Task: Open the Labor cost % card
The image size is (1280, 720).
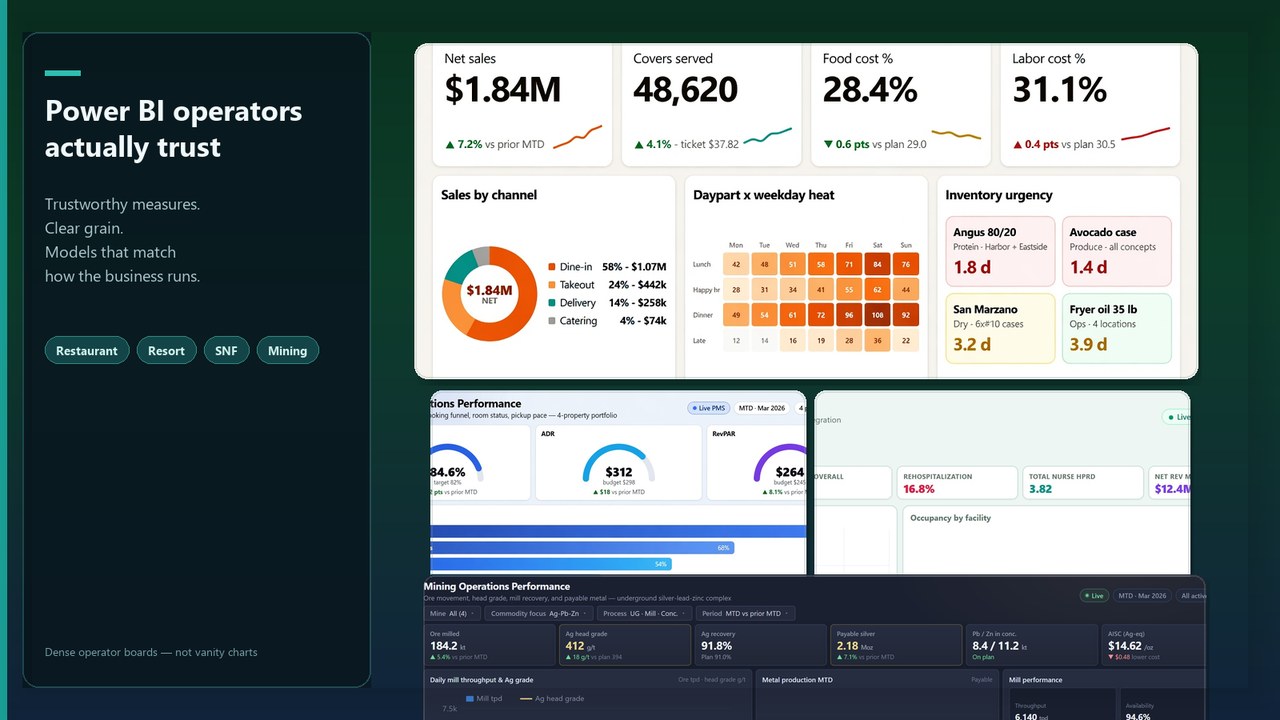Action: 1092,106
